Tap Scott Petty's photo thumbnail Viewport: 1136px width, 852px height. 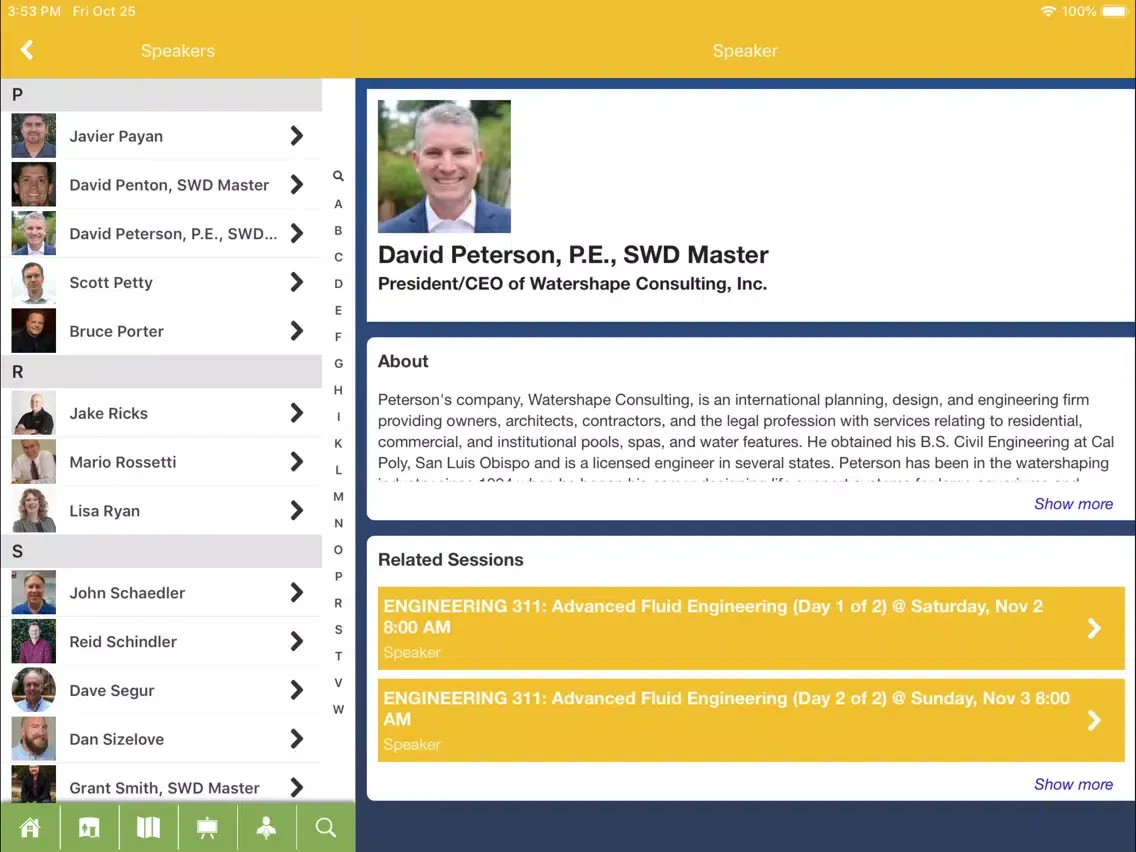pyautogui.click(x=33, y=282)
